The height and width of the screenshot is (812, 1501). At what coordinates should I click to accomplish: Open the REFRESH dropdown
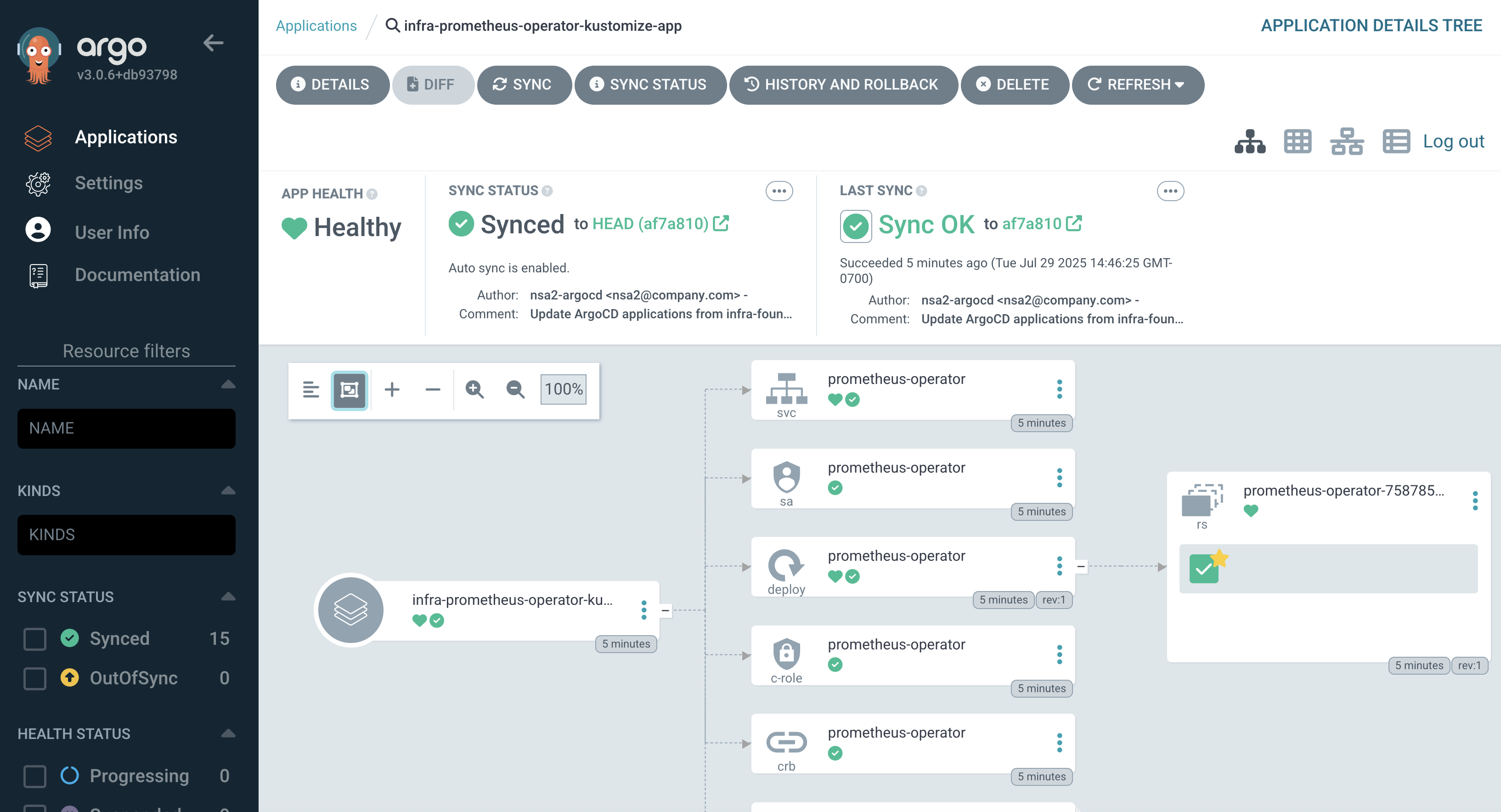tap(1137, 85)
